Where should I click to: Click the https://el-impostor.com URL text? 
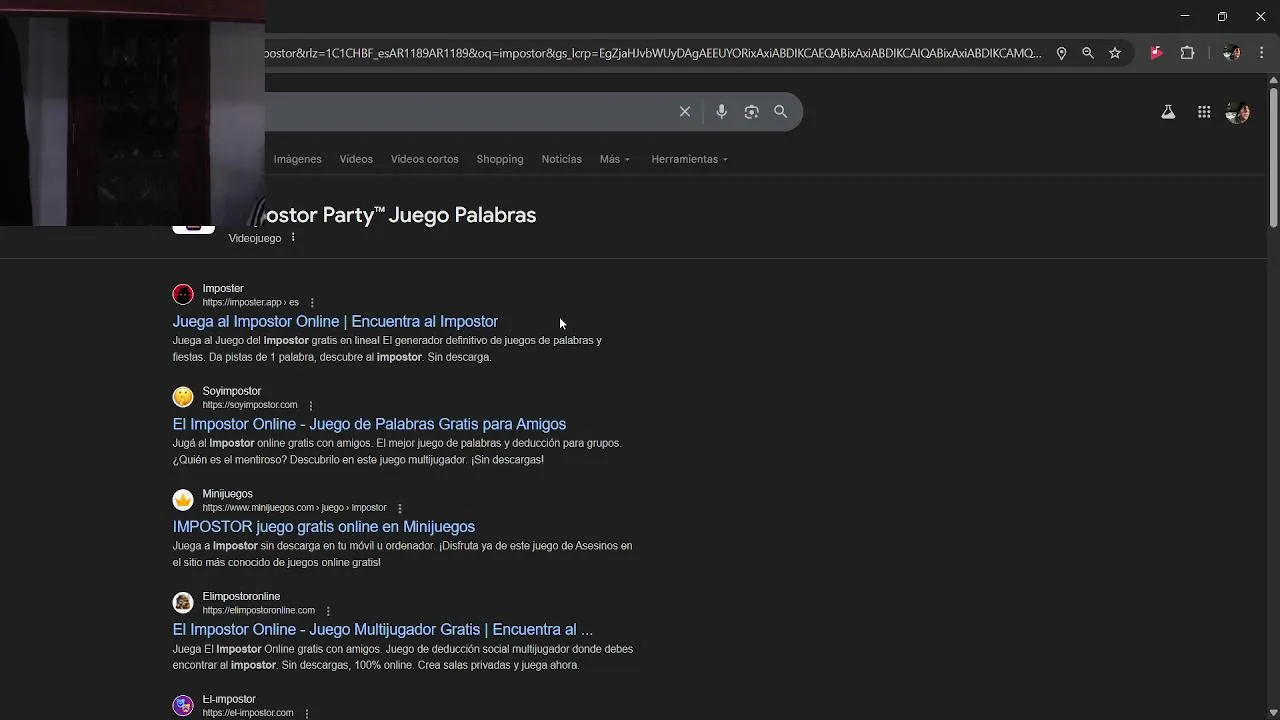(248, 713)
